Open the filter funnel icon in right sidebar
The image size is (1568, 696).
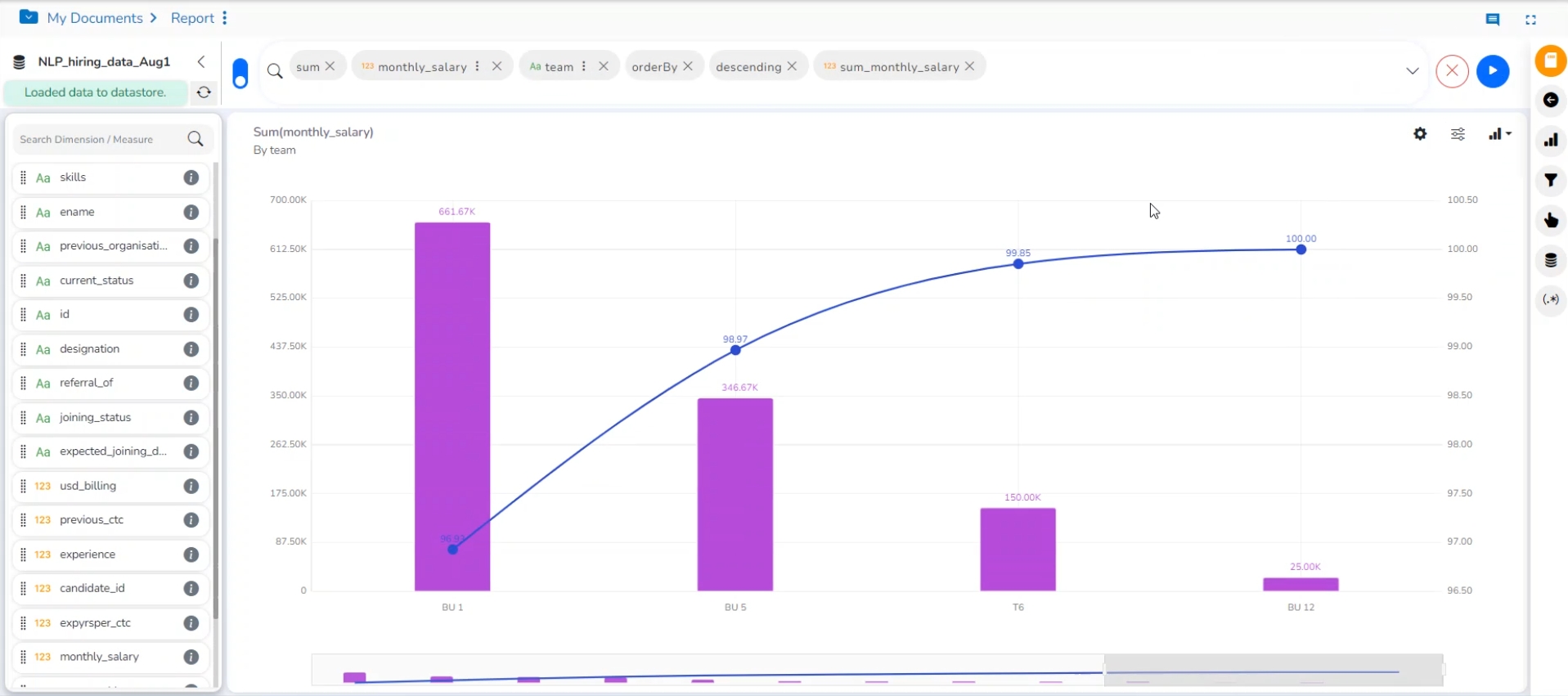pos(1550,180)
